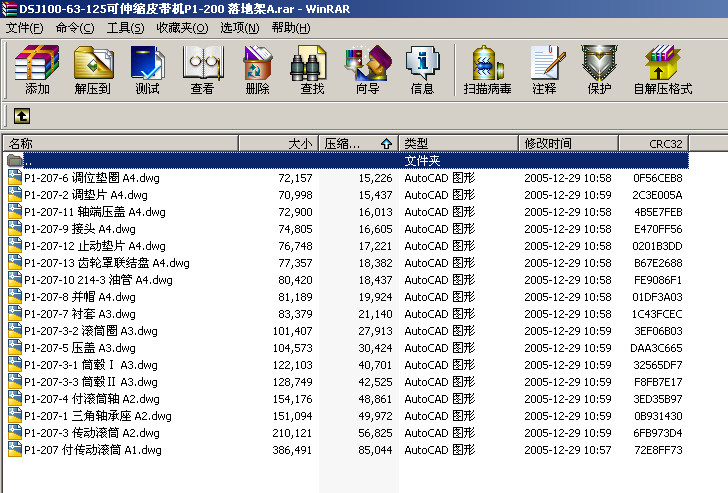Click CRC32 value FE9086F1
The width and height of the screenshot is (728, 493).
coord(658,280)
